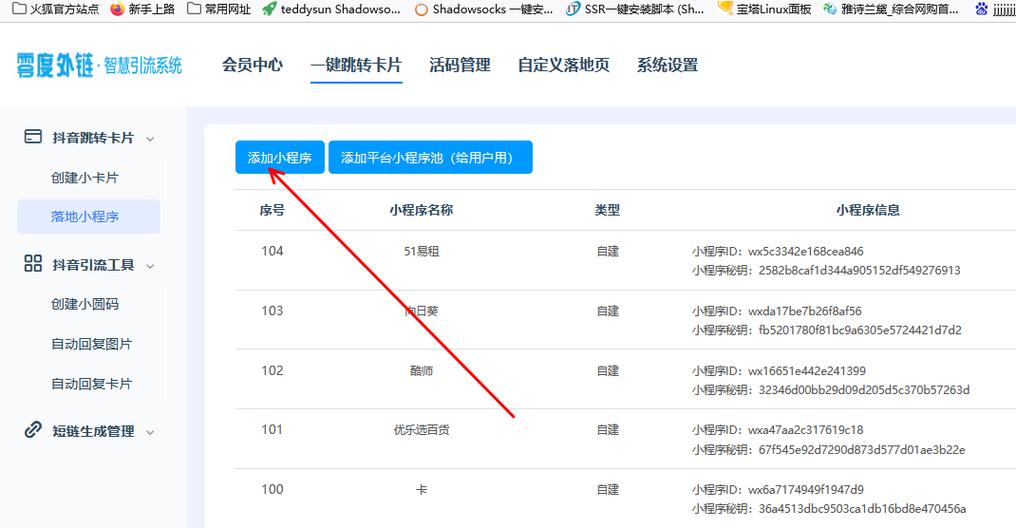Click the 酷师 name cell
The width and height of the screenshot is (1016, 528).
point(421,371)
